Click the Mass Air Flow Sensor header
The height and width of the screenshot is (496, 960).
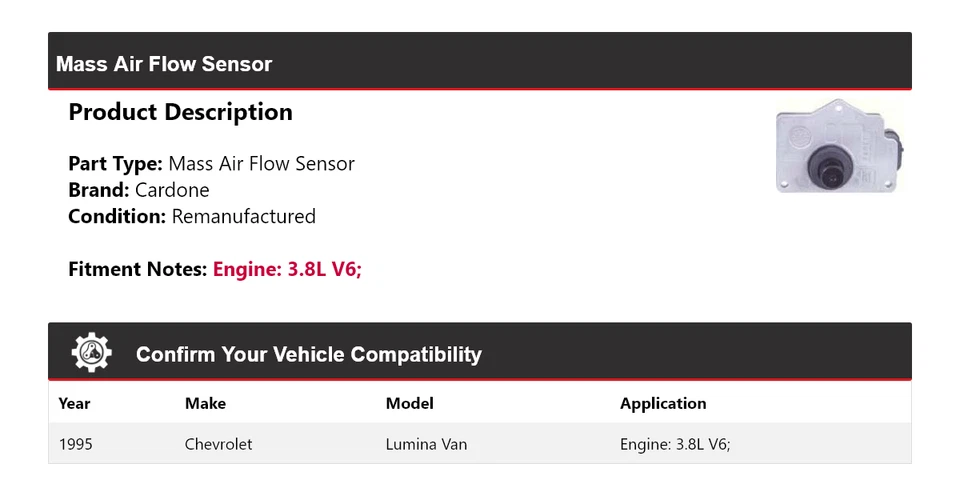(x=164, y=64)
